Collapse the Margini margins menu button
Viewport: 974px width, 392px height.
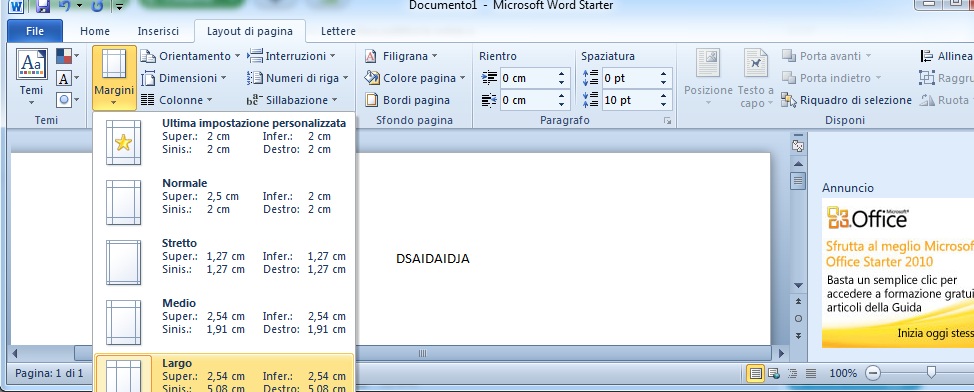point(114,77)
